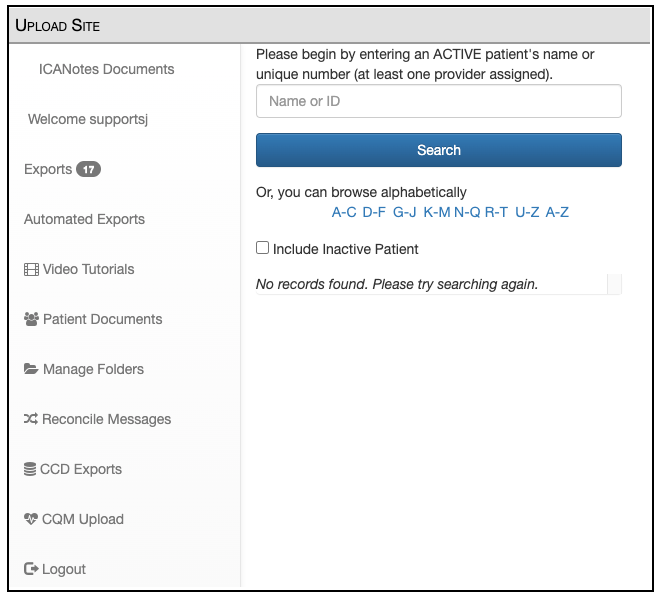This screenshot has height=598, width=659.
Task: Browse patients in the G-J range
Action: pos(405,212)
